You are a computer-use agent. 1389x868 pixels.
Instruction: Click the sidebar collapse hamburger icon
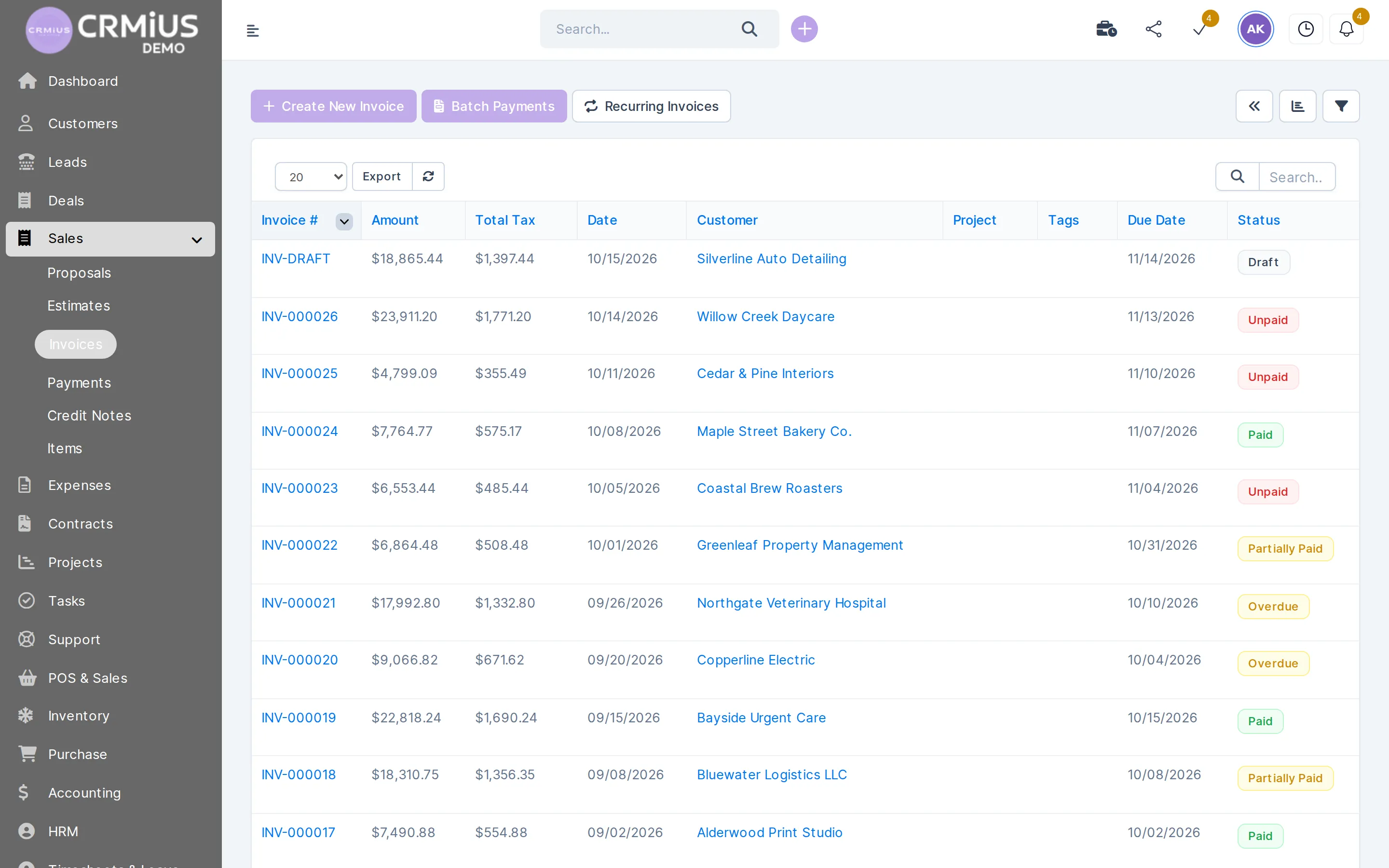point(253,30)
